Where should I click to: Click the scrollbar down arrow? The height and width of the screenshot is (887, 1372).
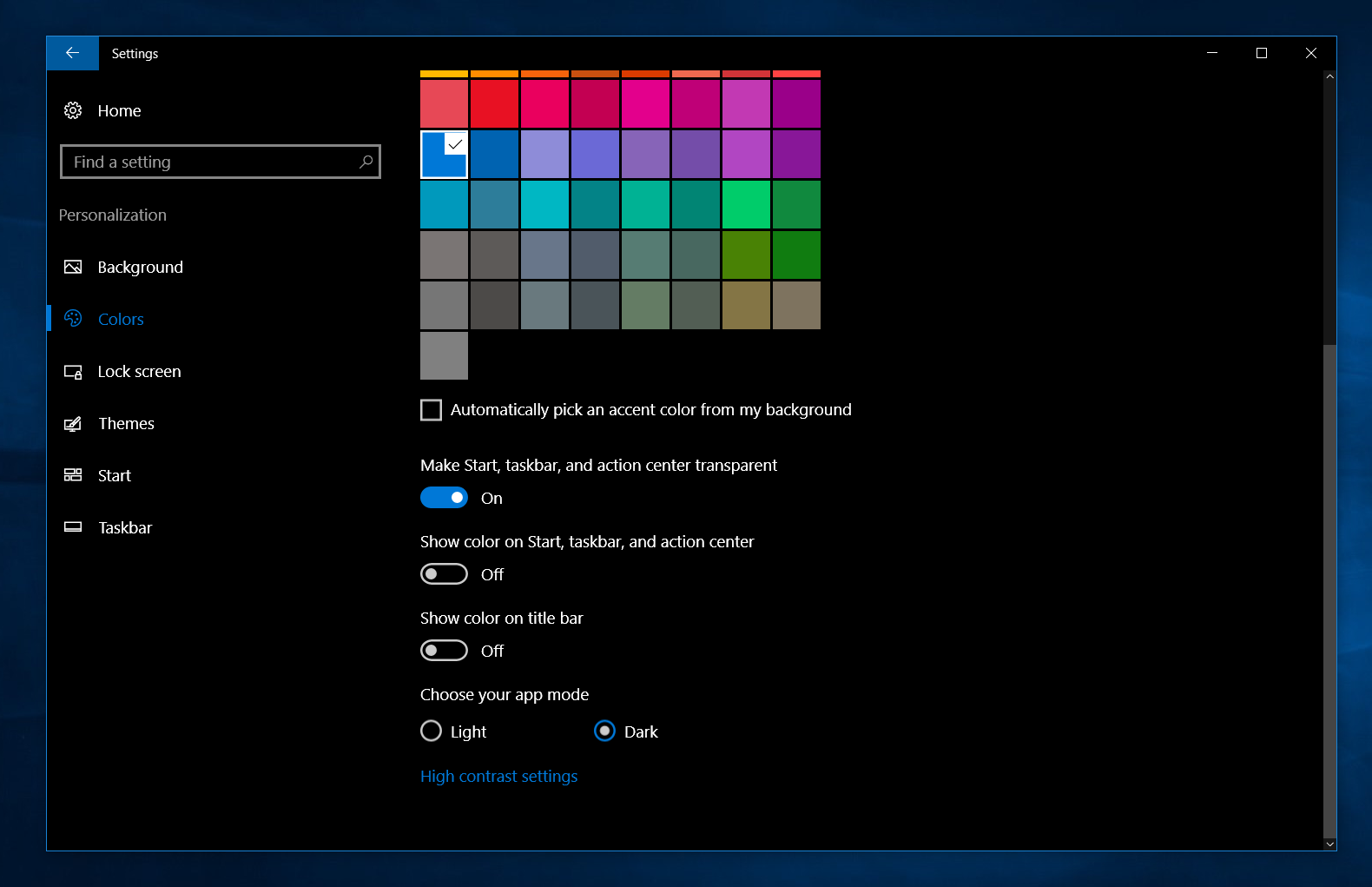1329,844
